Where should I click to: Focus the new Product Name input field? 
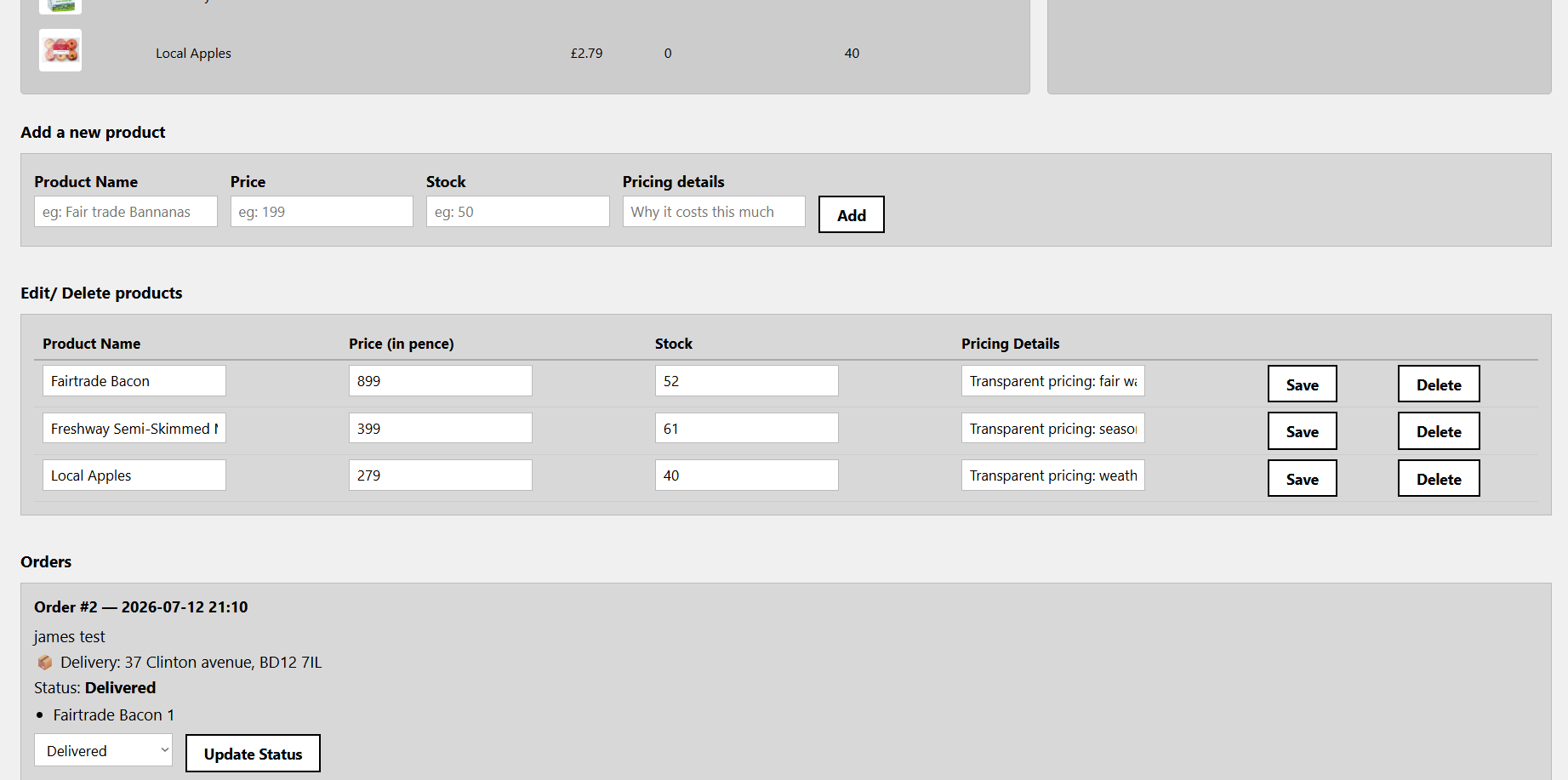pos(126,212)
